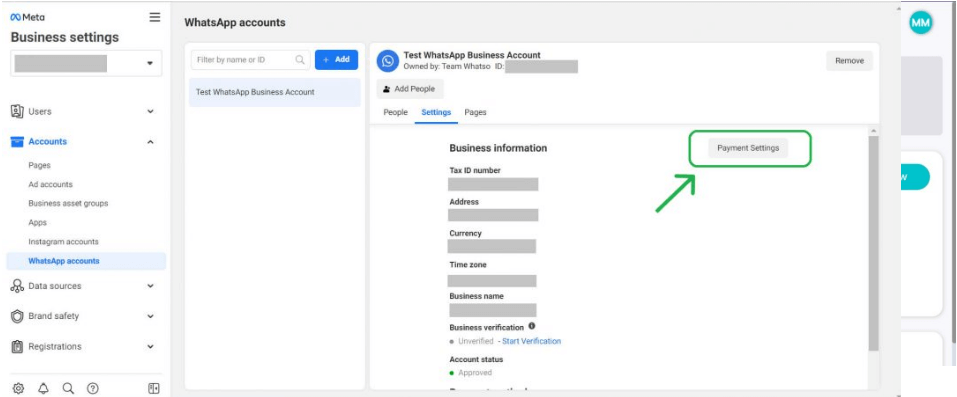Click the WhatsApp account logo icon
Screen dimensions: 957x397
(388, 61)
